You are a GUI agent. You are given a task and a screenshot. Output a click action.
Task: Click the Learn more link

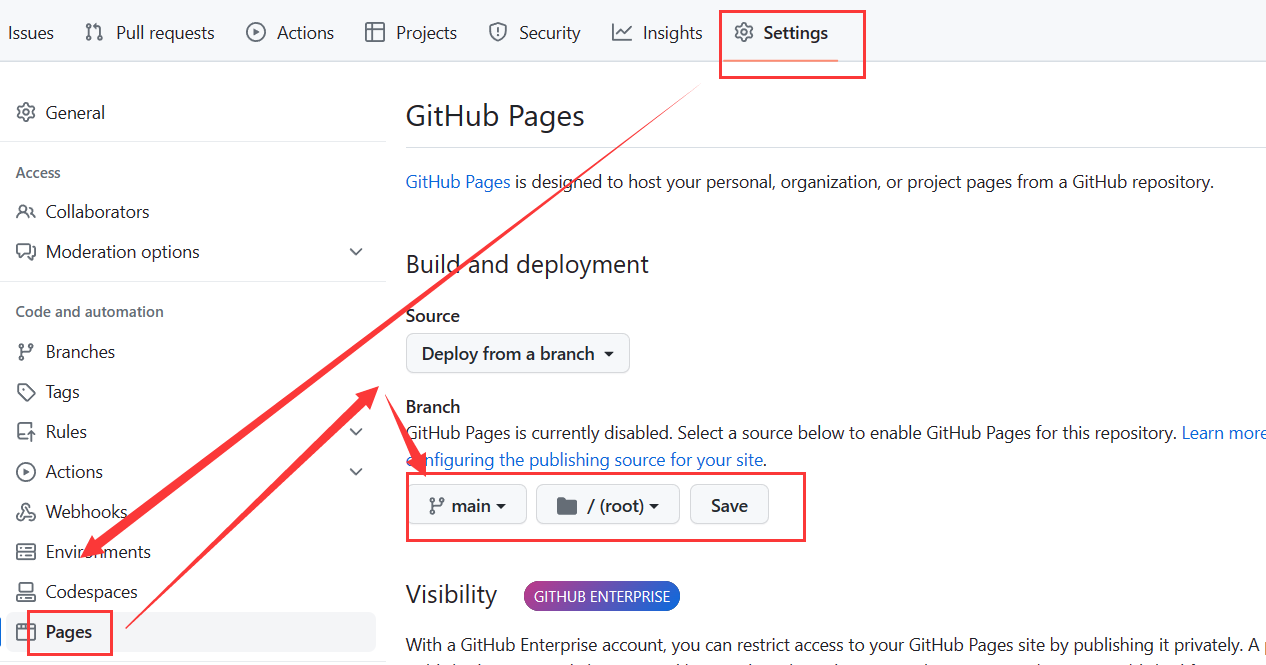point(1224,433)
